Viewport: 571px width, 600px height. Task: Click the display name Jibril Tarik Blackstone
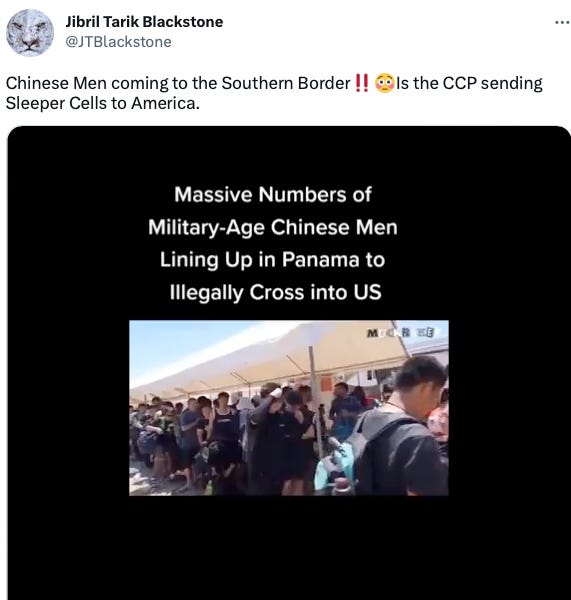(x=144, y=22)
